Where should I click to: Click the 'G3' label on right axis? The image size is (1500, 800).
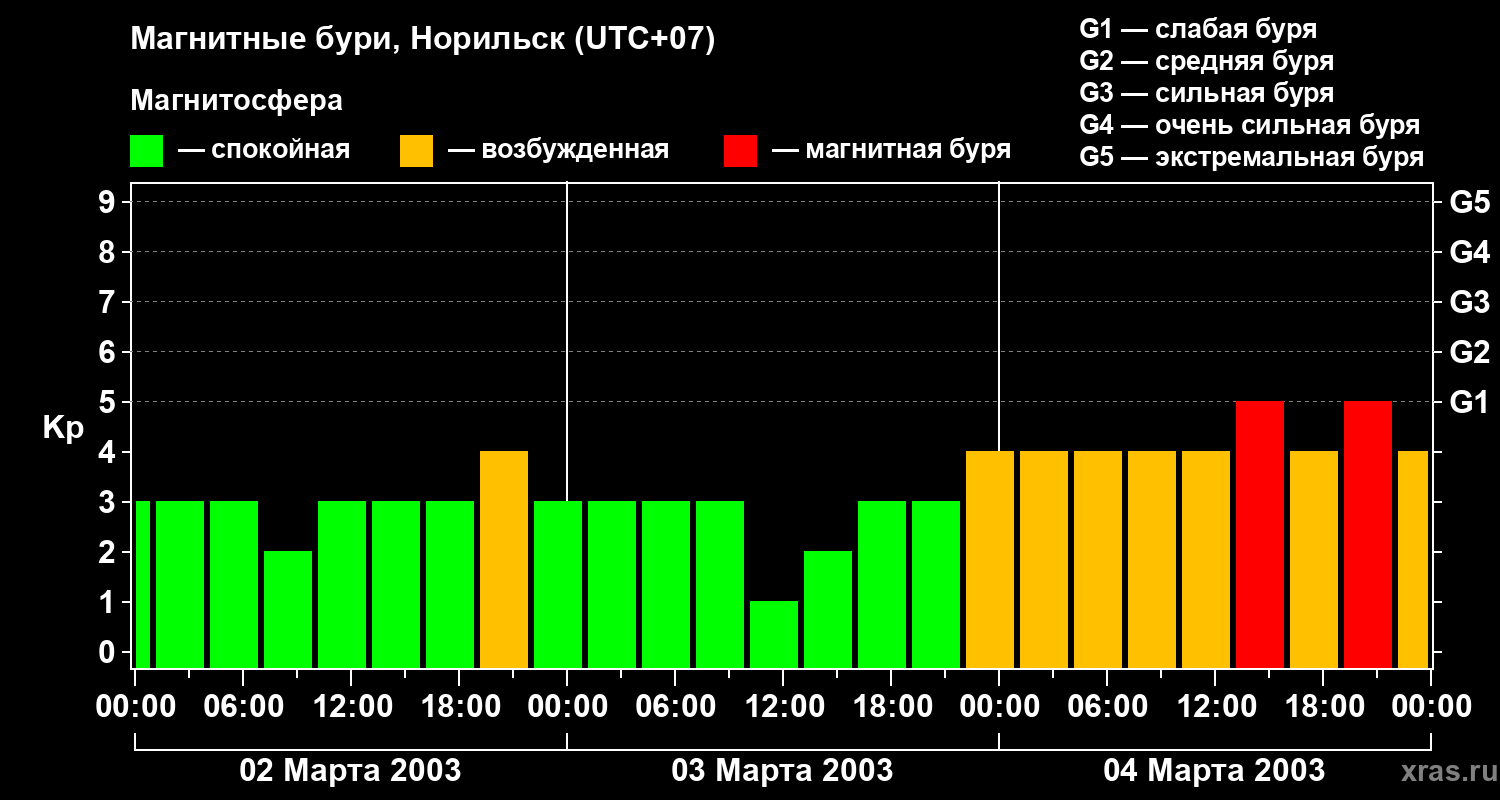click(x=1469, y=302)
